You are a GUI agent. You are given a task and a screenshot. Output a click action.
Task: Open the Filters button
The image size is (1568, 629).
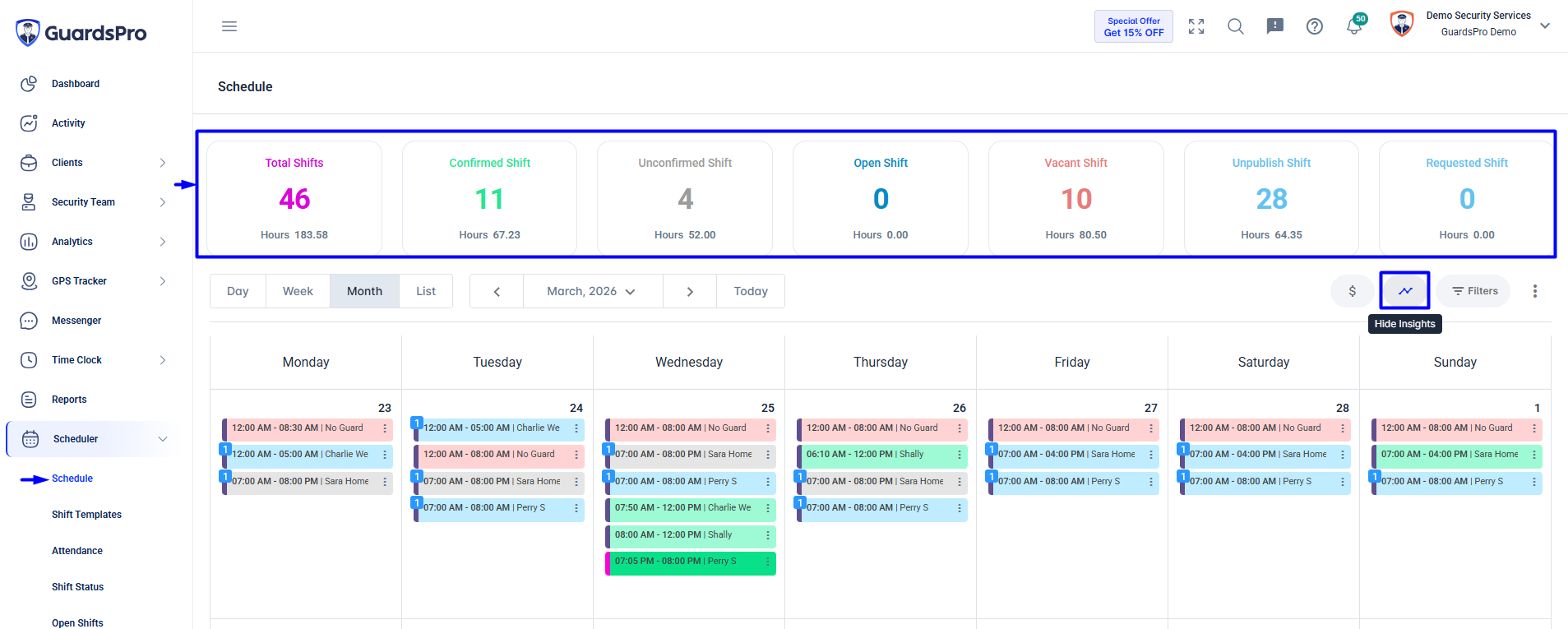(x=1474, y=291)
